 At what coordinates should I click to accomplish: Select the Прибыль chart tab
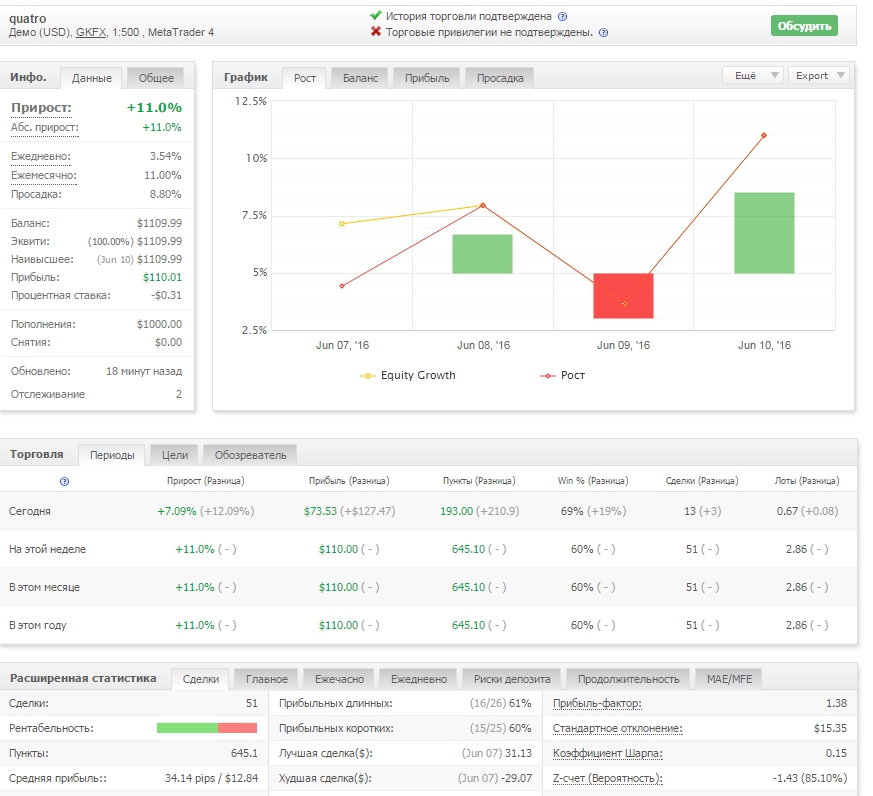pyautogui.click(x=427, y=78)
